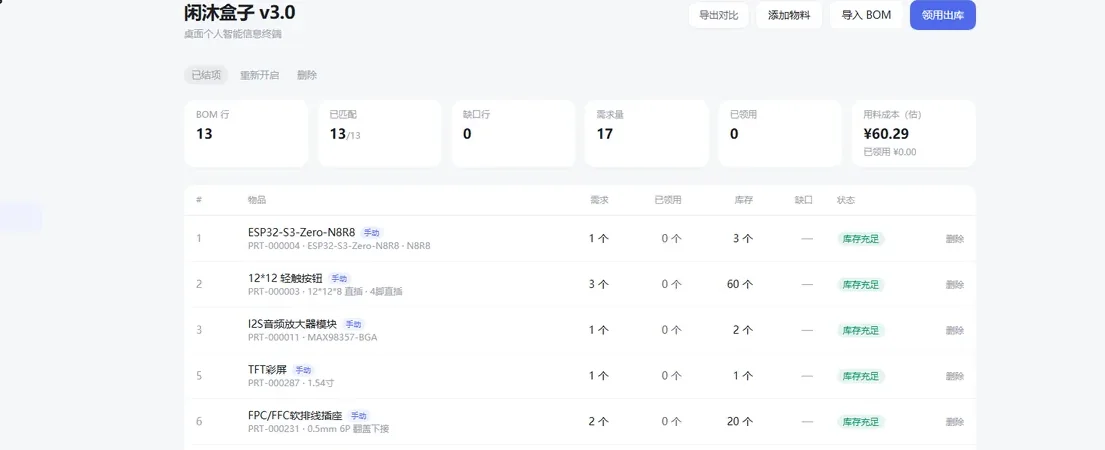Click the 库存充足 badge for ESP32-S3-Zero-N8R8
This screenshot has width=1105, height=450.
pyautogui.click(x=860, y=239)
